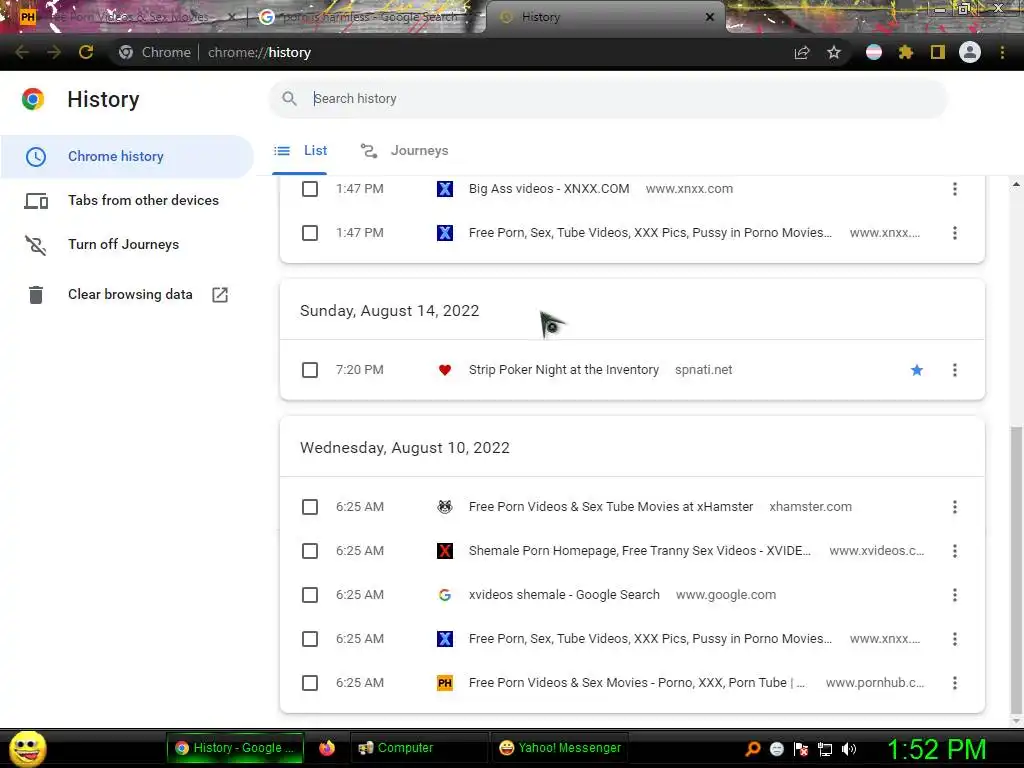This screenshot has width=1024, height=768.
Task: Launch Firefox from the taskbar
Action: point(327,748)
